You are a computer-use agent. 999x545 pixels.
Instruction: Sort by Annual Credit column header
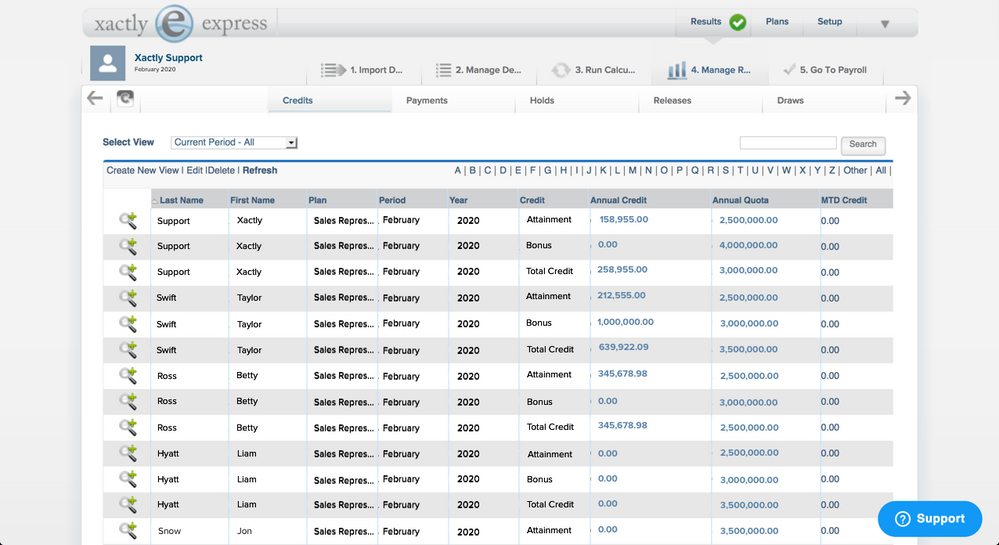pos(618,200)
